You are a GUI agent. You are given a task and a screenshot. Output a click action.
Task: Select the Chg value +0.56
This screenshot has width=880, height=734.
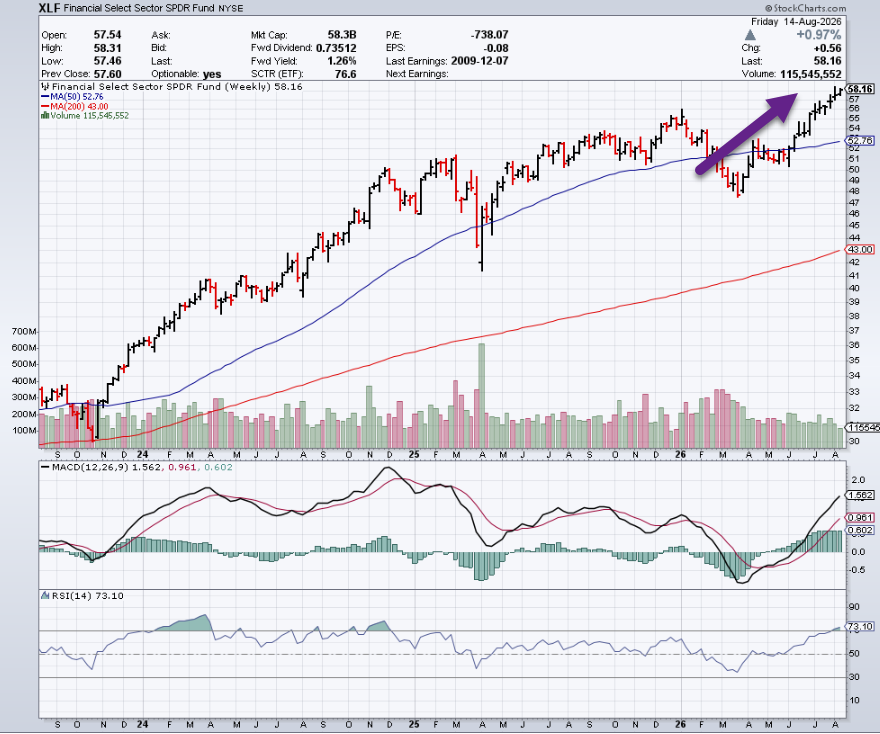click(x=827, y=48)
